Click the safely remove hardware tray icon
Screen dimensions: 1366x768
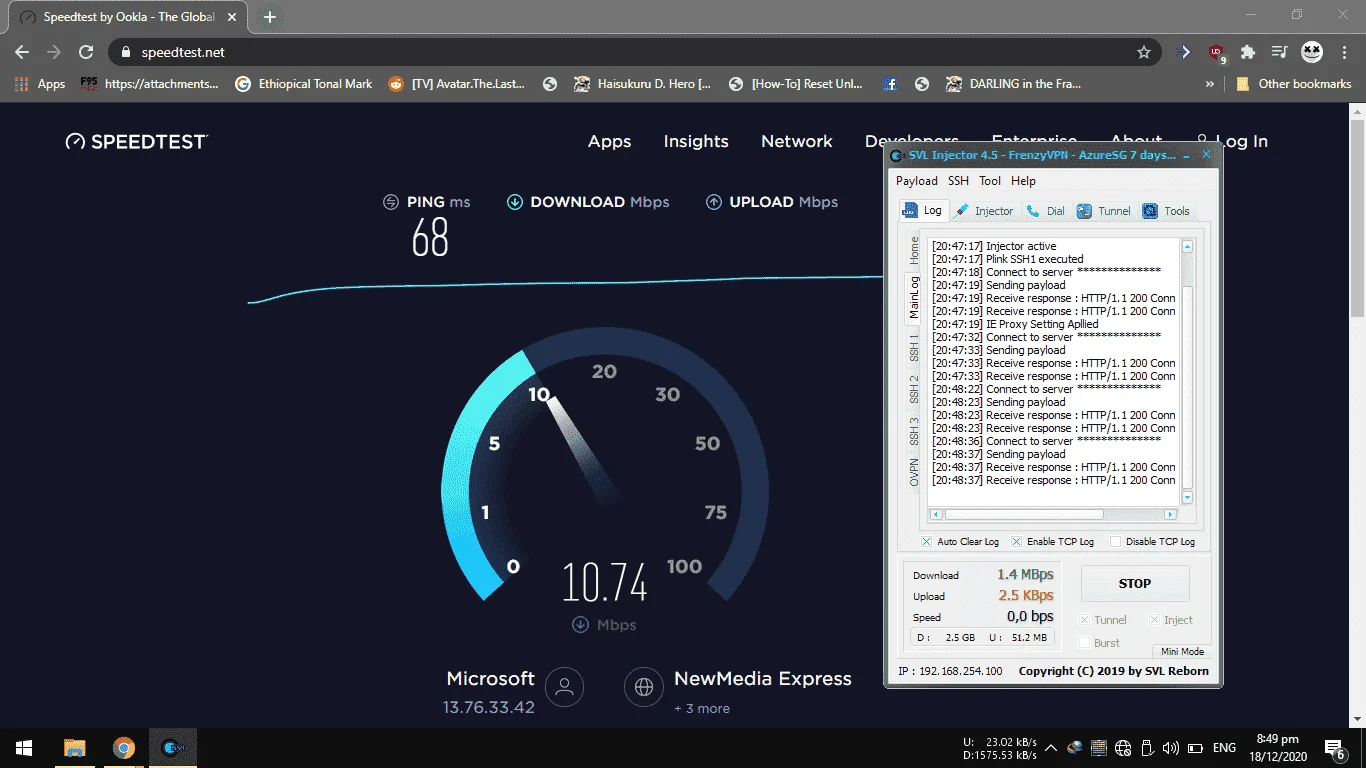(1147, 748)
